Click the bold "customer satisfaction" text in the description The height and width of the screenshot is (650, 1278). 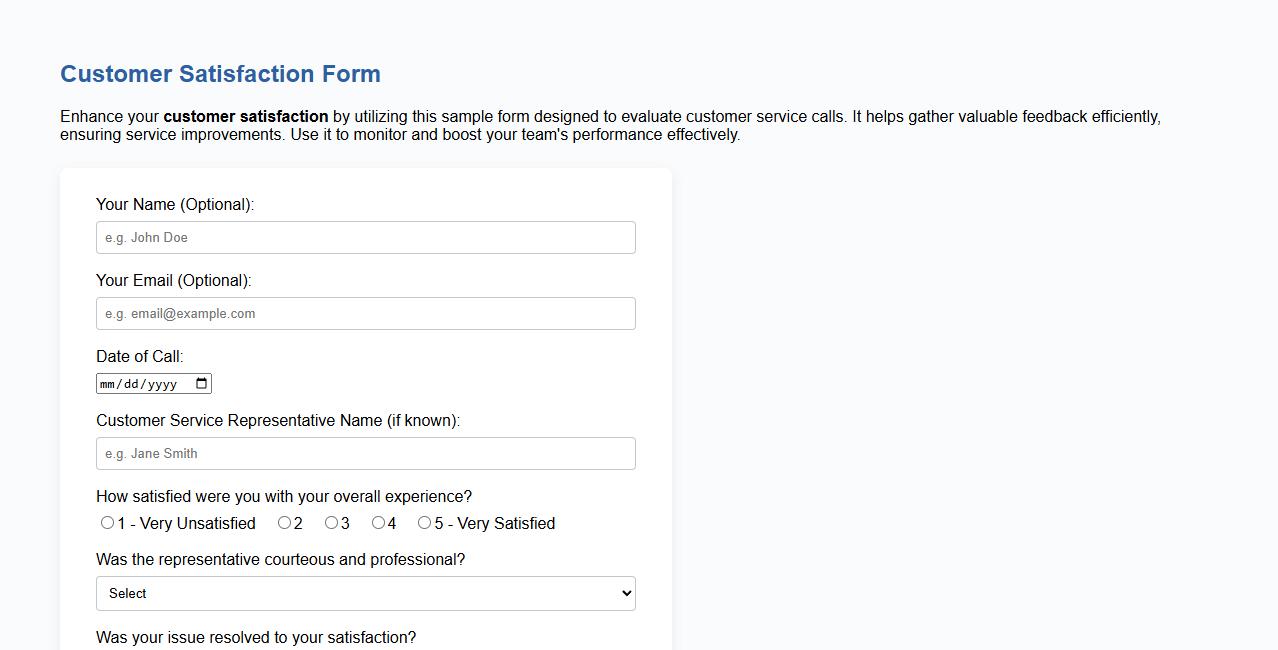coord(245,116)
